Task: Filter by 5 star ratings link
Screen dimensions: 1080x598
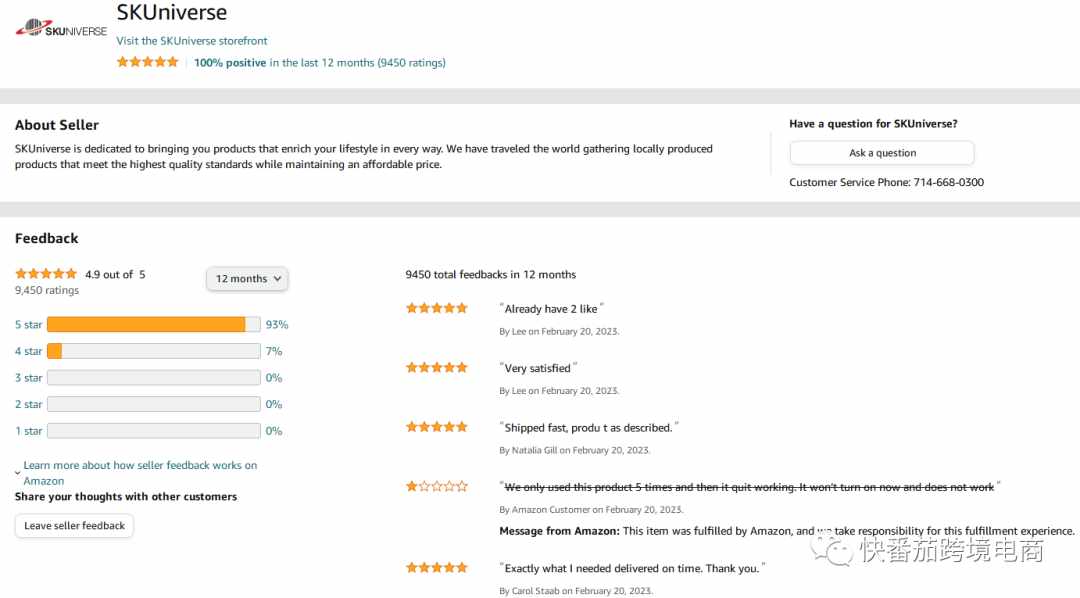Action: pyautogui.click(x=28, y=324)
